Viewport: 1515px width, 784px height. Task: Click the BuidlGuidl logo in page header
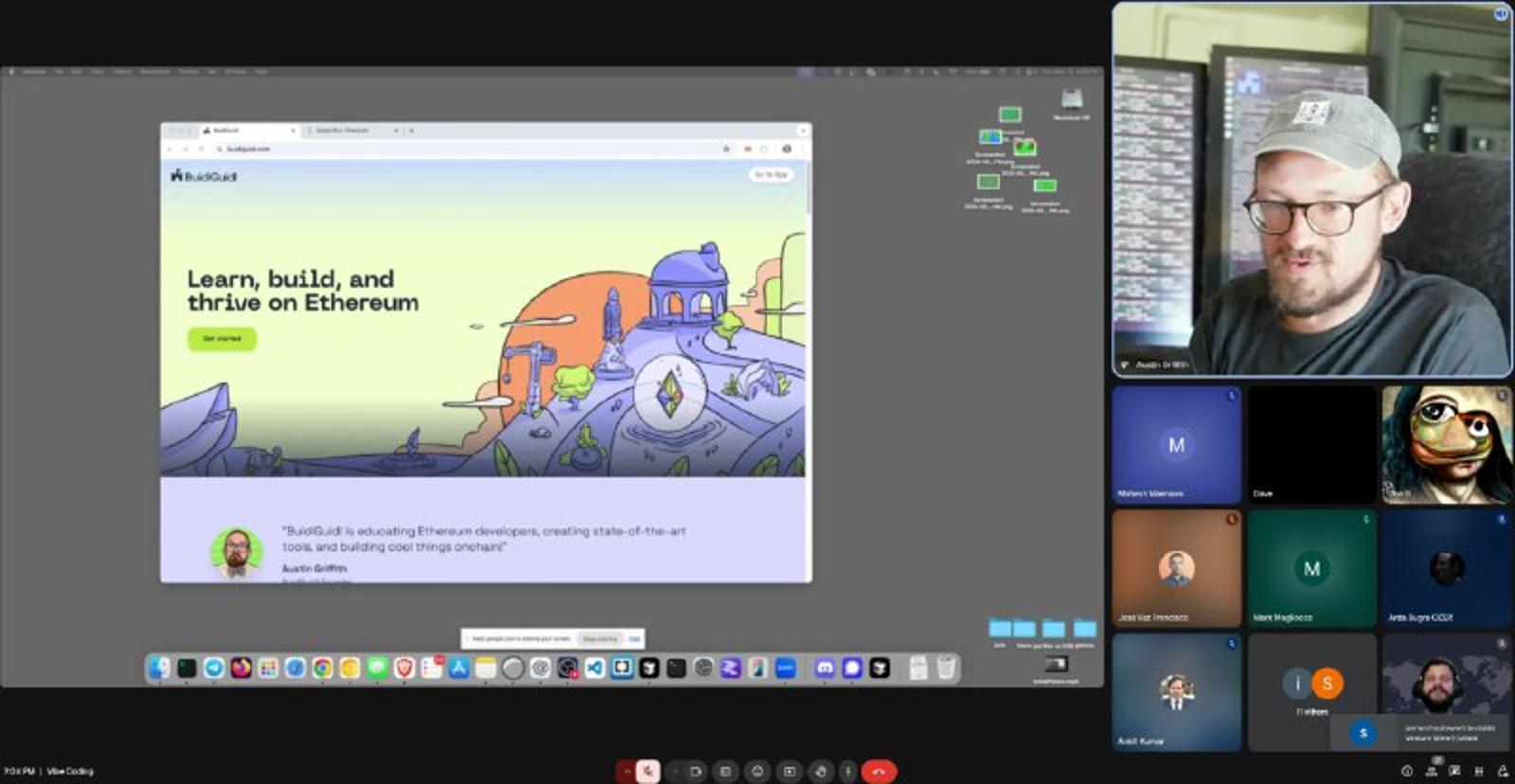(204, 176)
